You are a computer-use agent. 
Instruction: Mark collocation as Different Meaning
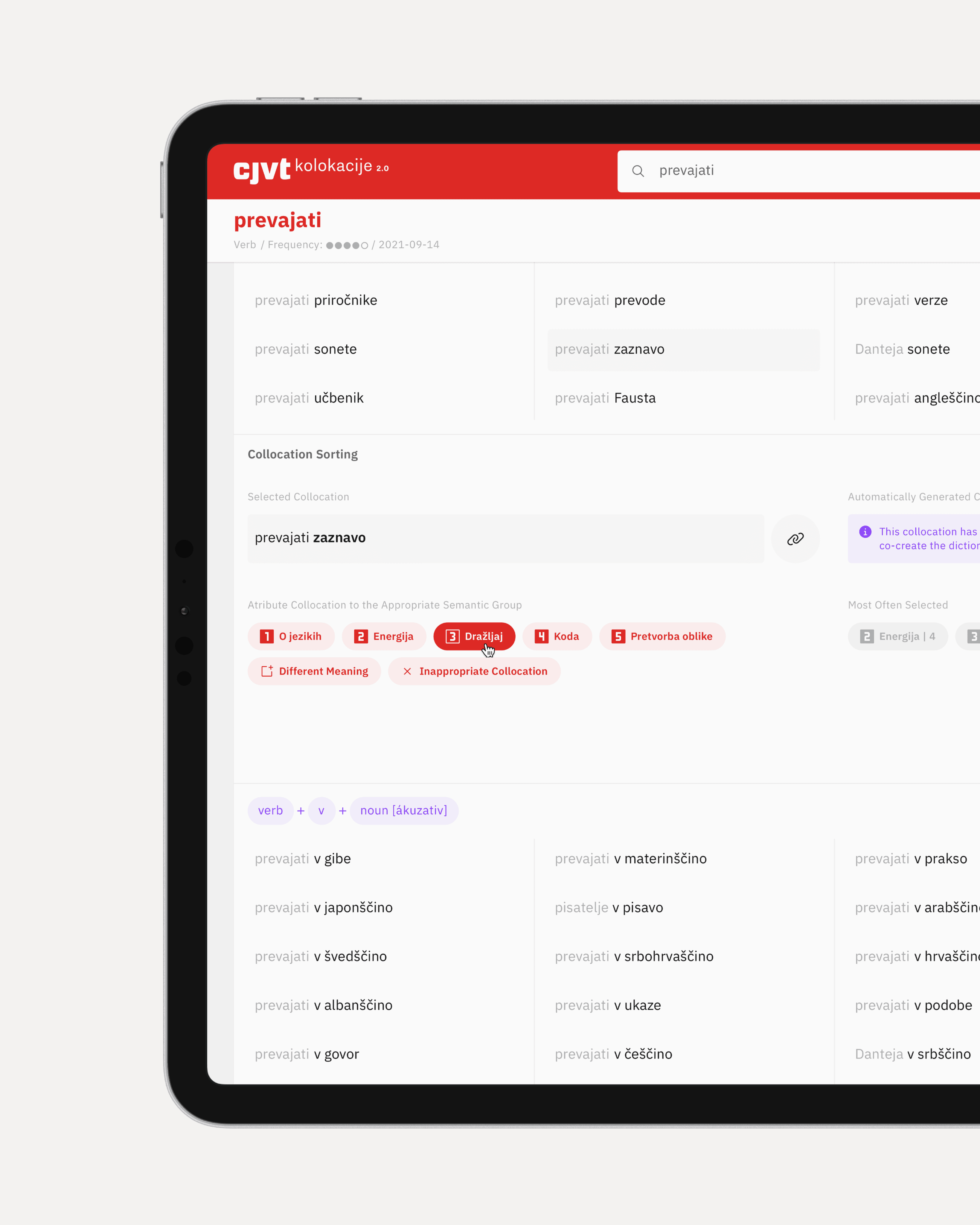click(314, 671)
